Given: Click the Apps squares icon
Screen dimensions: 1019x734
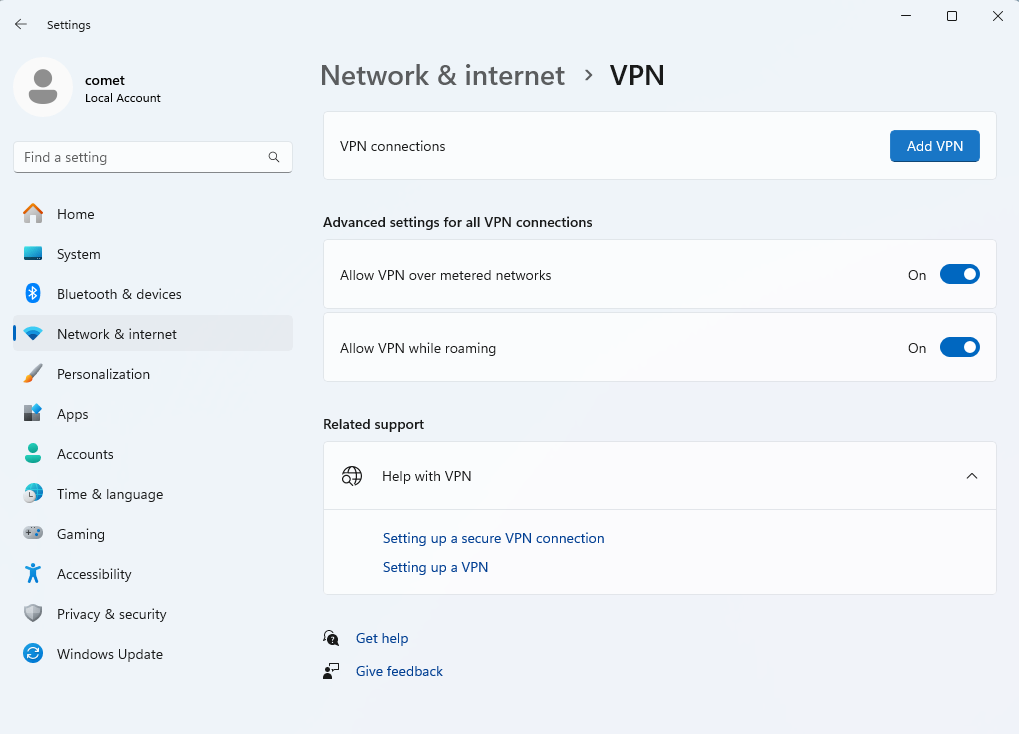Looking at the screenshot, I should [33, 413].
